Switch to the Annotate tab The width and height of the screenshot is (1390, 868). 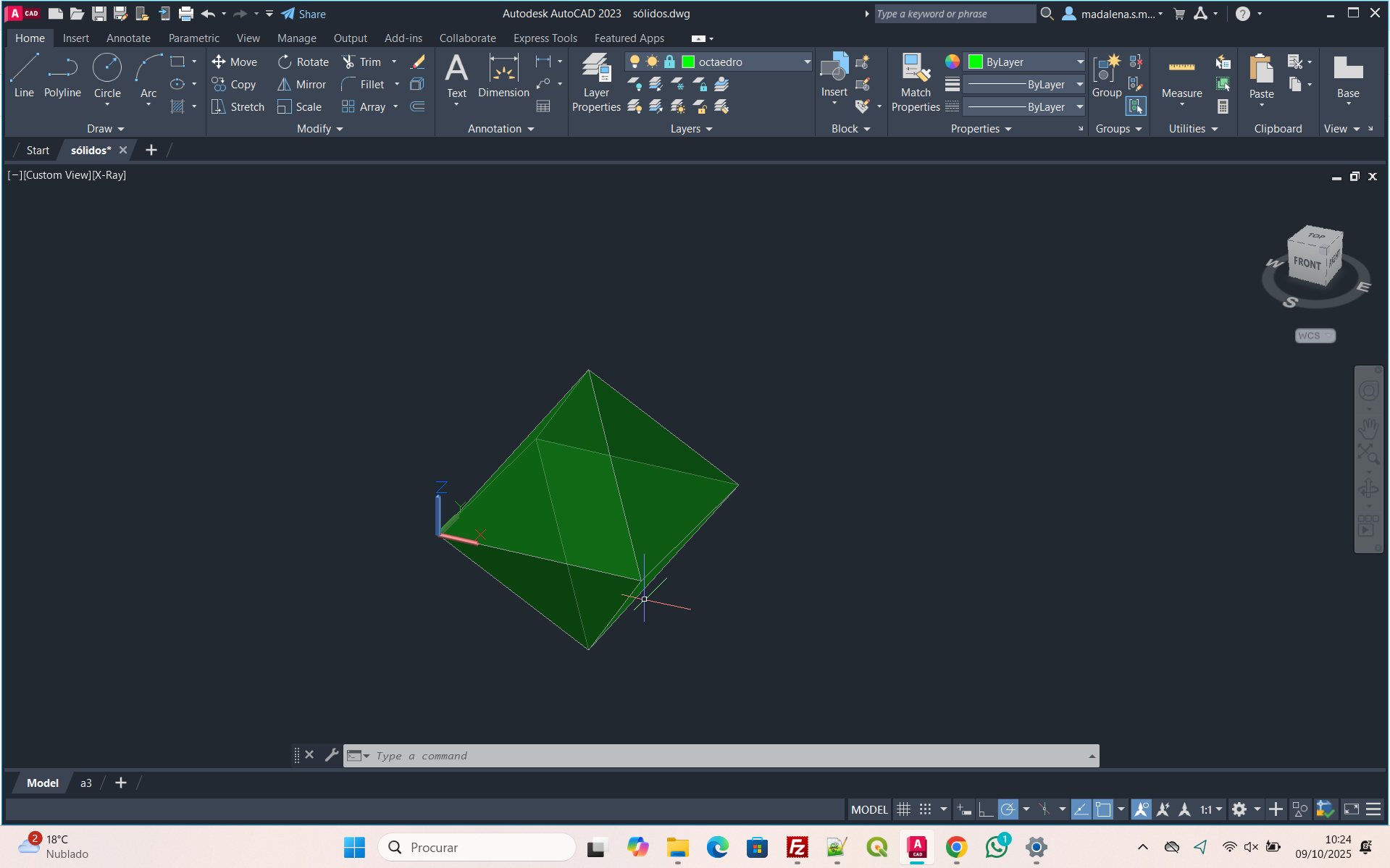click(x=128, y=38)
